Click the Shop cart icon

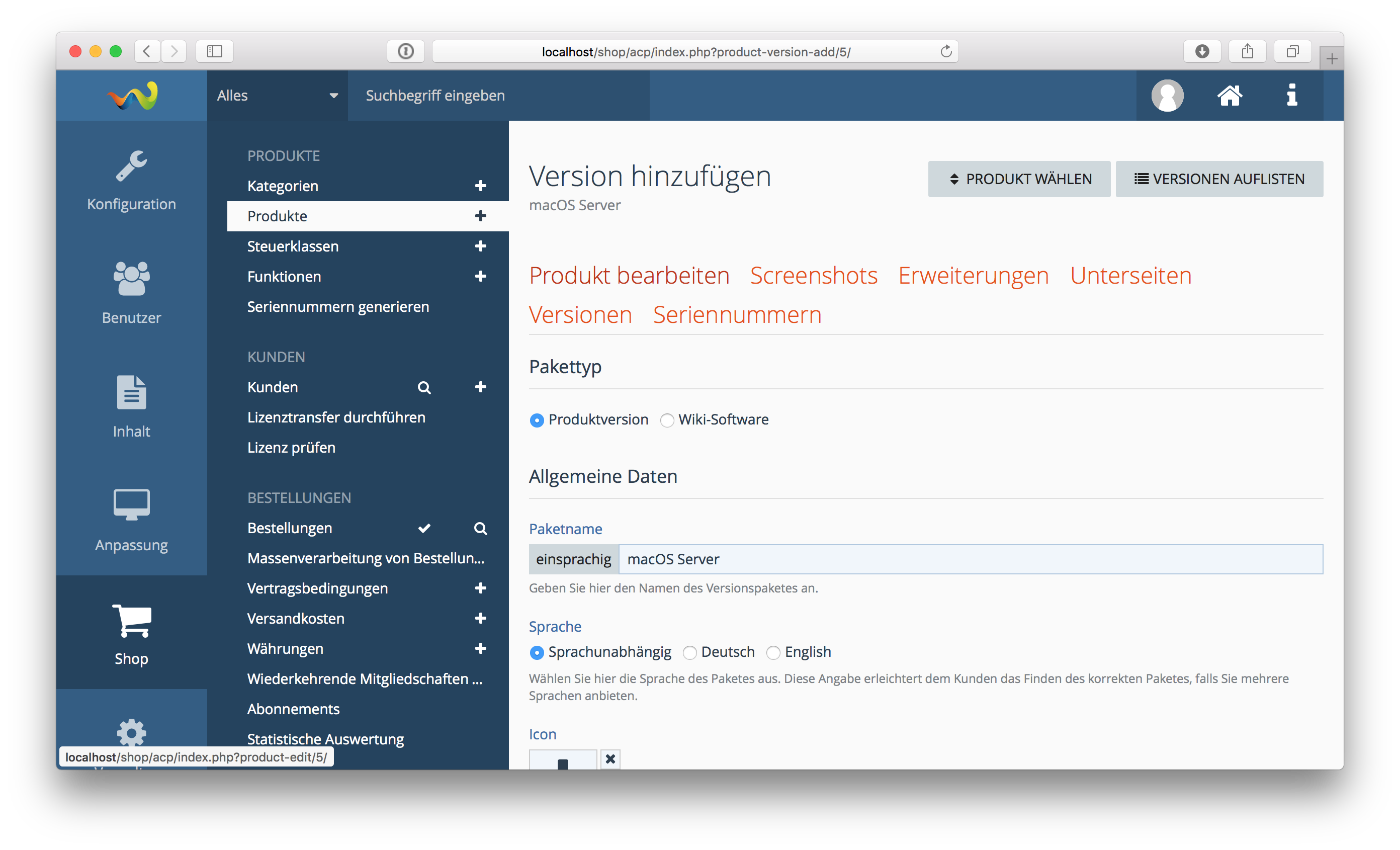tap(131, 622)
